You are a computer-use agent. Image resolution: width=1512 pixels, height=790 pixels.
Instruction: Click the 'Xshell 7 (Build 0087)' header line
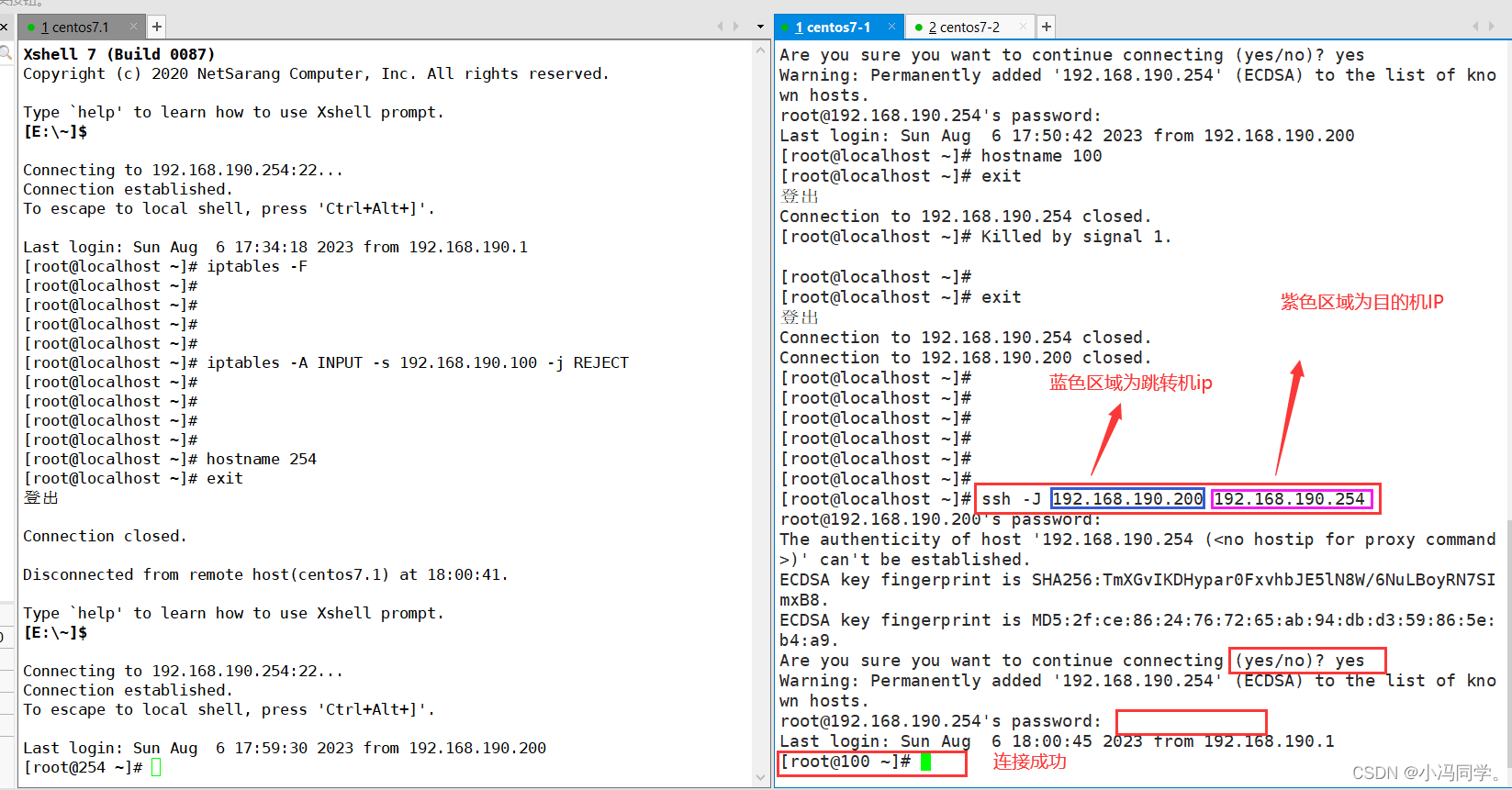[x=119, y=54]
